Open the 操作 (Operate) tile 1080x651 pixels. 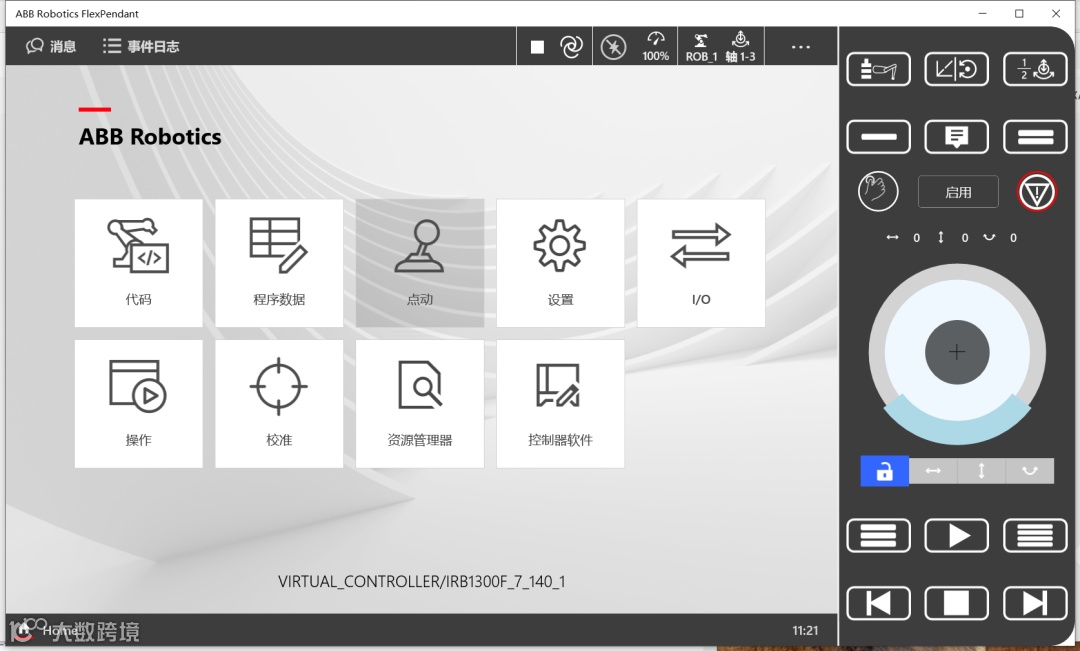(x=138, y=404)
